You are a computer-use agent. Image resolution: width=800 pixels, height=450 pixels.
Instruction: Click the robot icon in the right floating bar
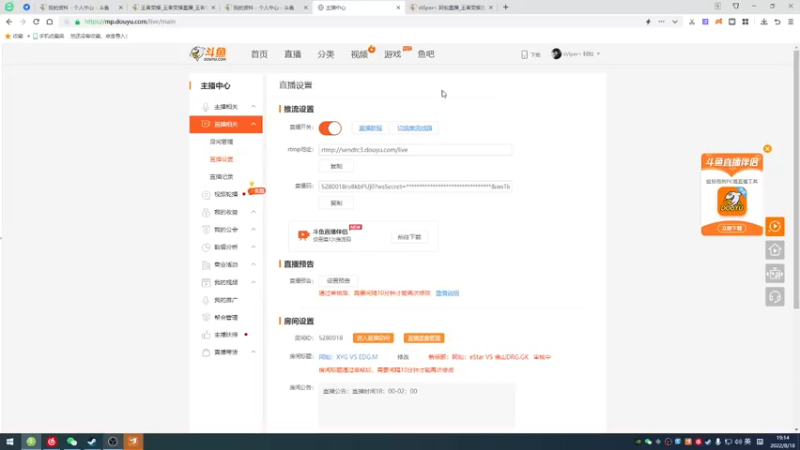coord(774,273)
